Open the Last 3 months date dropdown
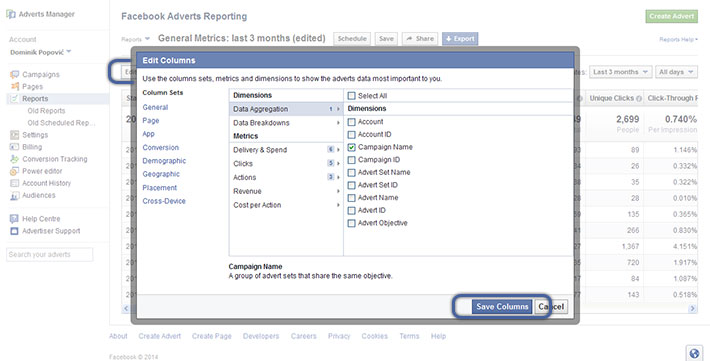The image size is (710, 361). pos(620,72)
